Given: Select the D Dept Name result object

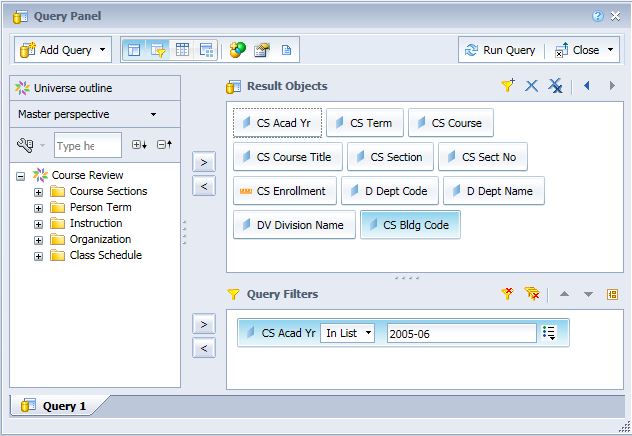Looking at the screenshot, I should point(494,191).
